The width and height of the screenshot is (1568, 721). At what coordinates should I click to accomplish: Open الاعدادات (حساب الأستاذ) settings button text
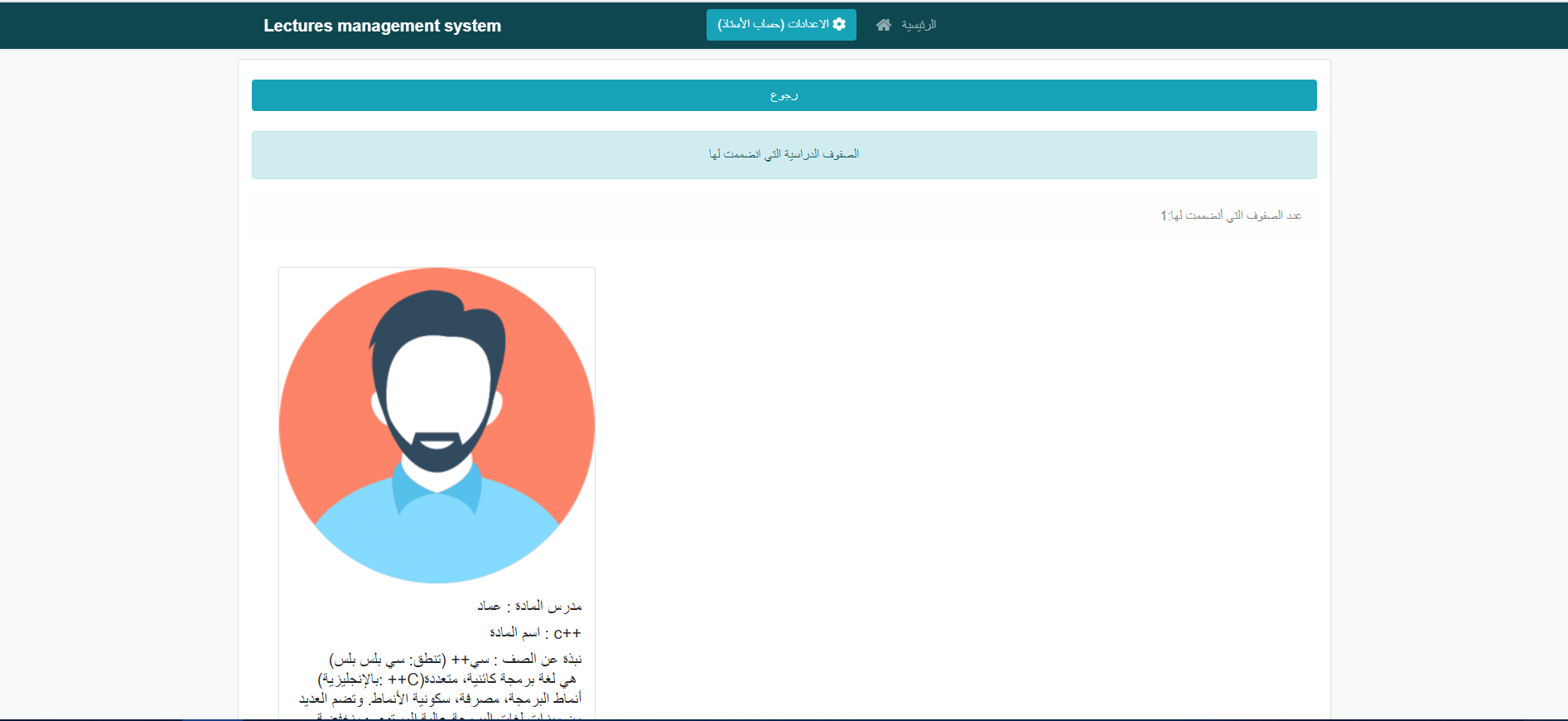point(773,24)
